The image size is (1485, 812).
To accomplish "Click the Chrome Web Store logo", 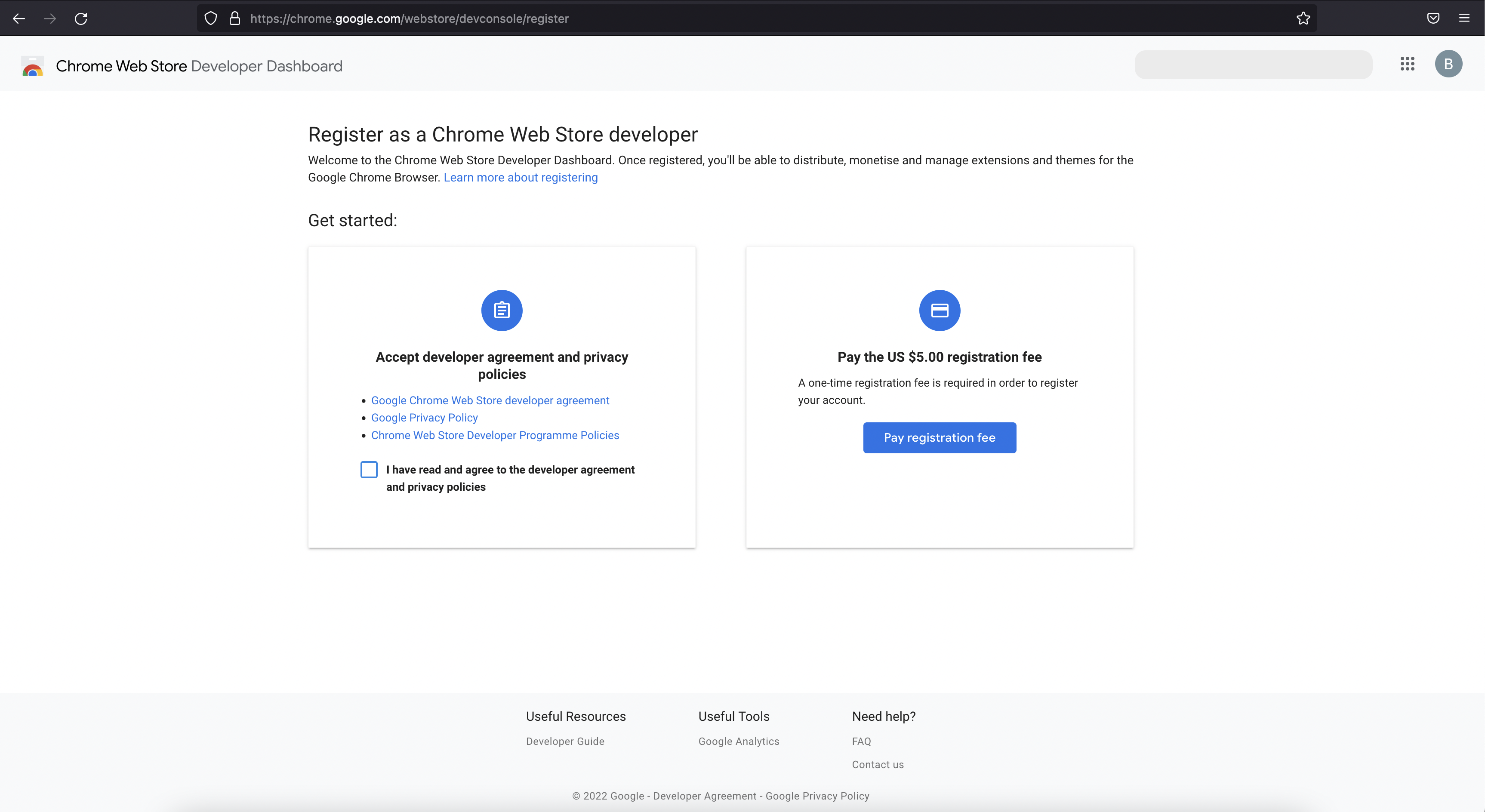I will pos(33,66).
